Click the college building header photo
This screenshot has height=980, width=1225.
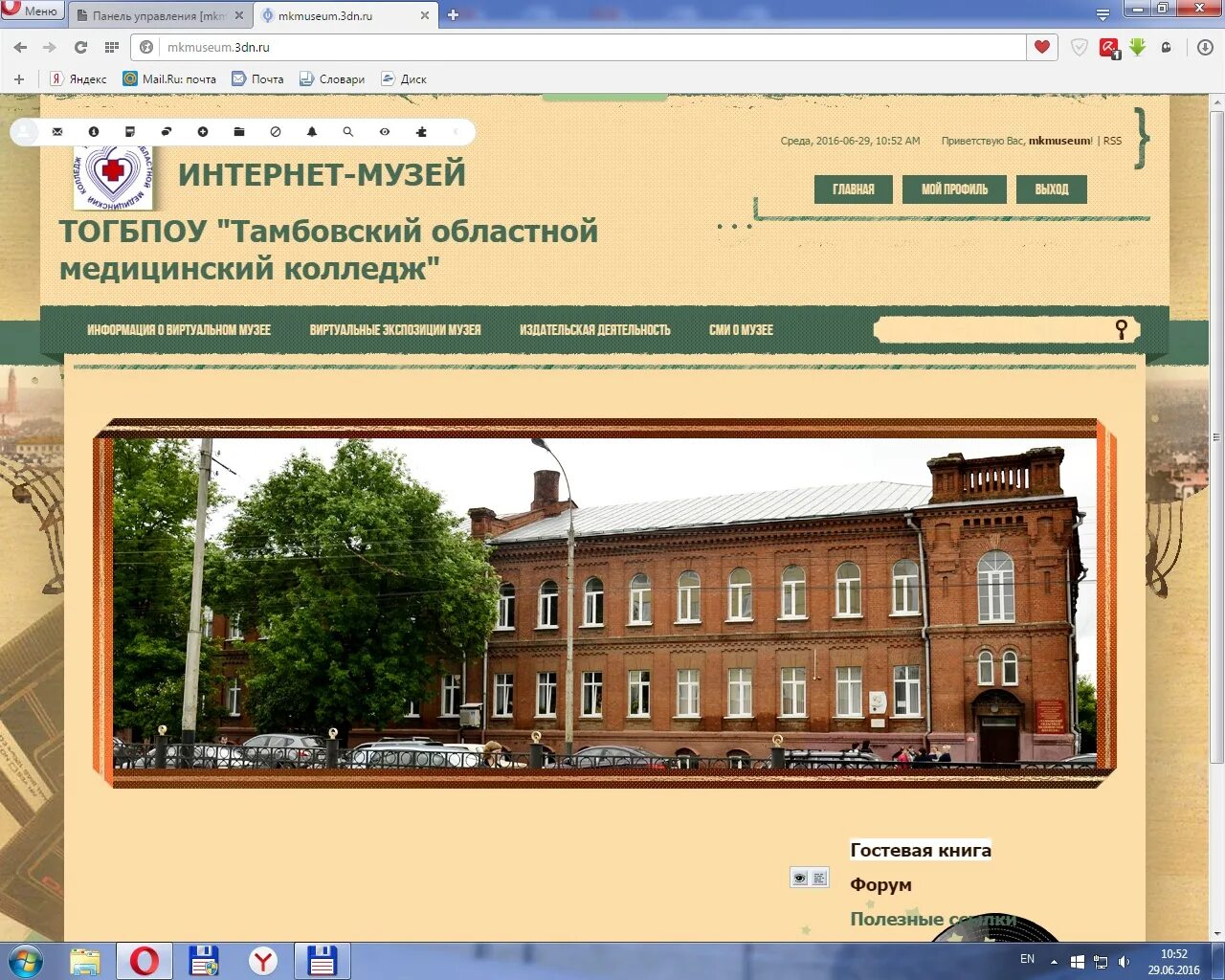point(605,603)
